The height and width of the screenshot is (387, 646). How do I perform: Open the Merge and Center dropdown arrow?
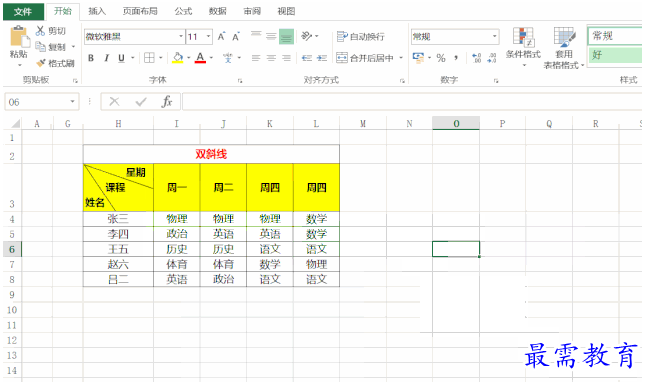tap(401, 58)
